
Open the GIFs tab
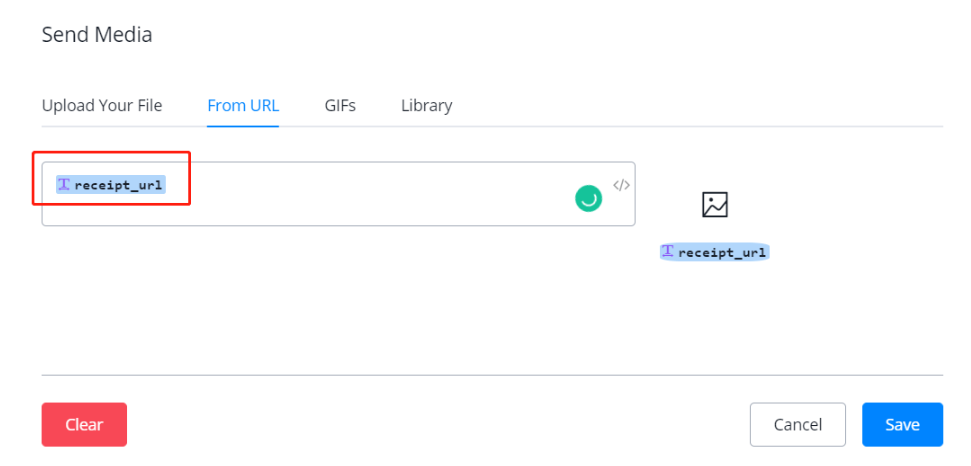point(340,105)
